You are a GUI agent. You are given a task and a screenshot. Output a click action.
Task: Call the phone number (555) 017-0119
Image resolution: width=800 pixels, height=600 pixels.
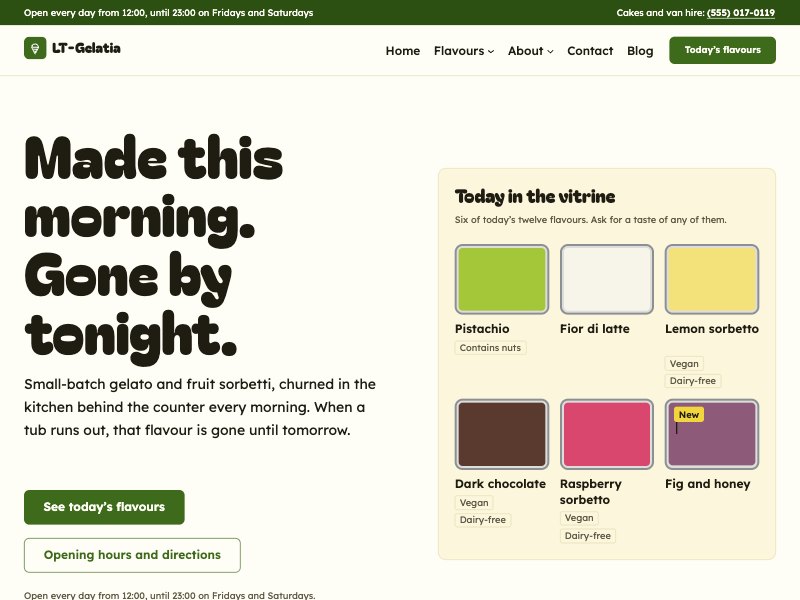click(741, 13)
